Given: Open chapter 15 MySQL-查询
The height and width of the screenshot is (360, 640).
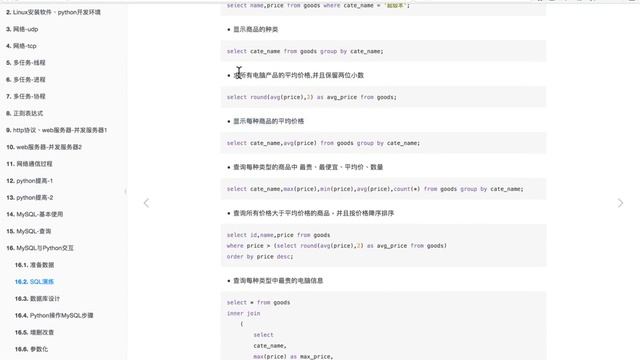Looking at the screenshot, I should point(29,231).
